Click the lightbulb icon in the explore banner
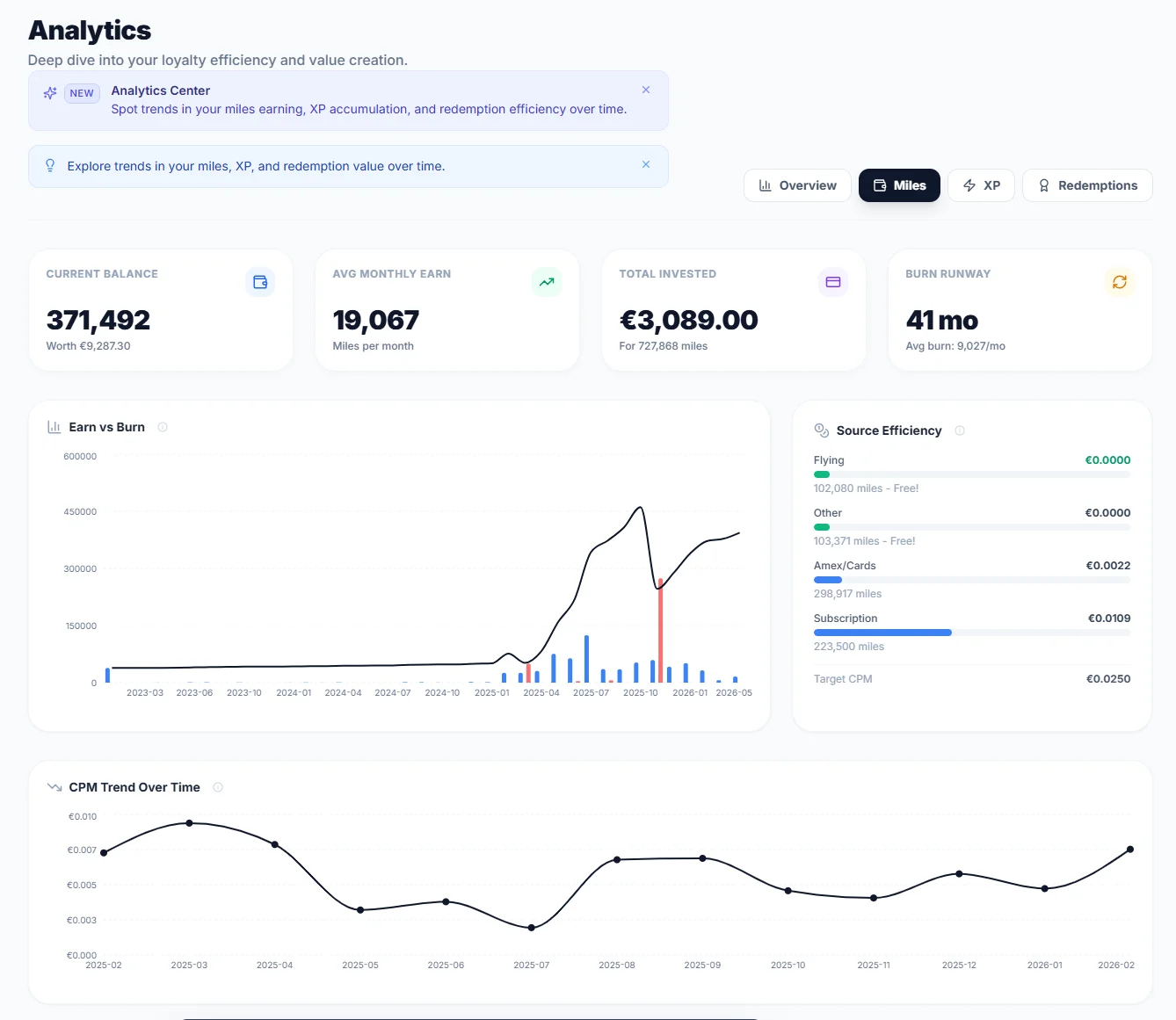Screen dimensions: 1176x1020 pyautogui.click(x=50, y=165)
